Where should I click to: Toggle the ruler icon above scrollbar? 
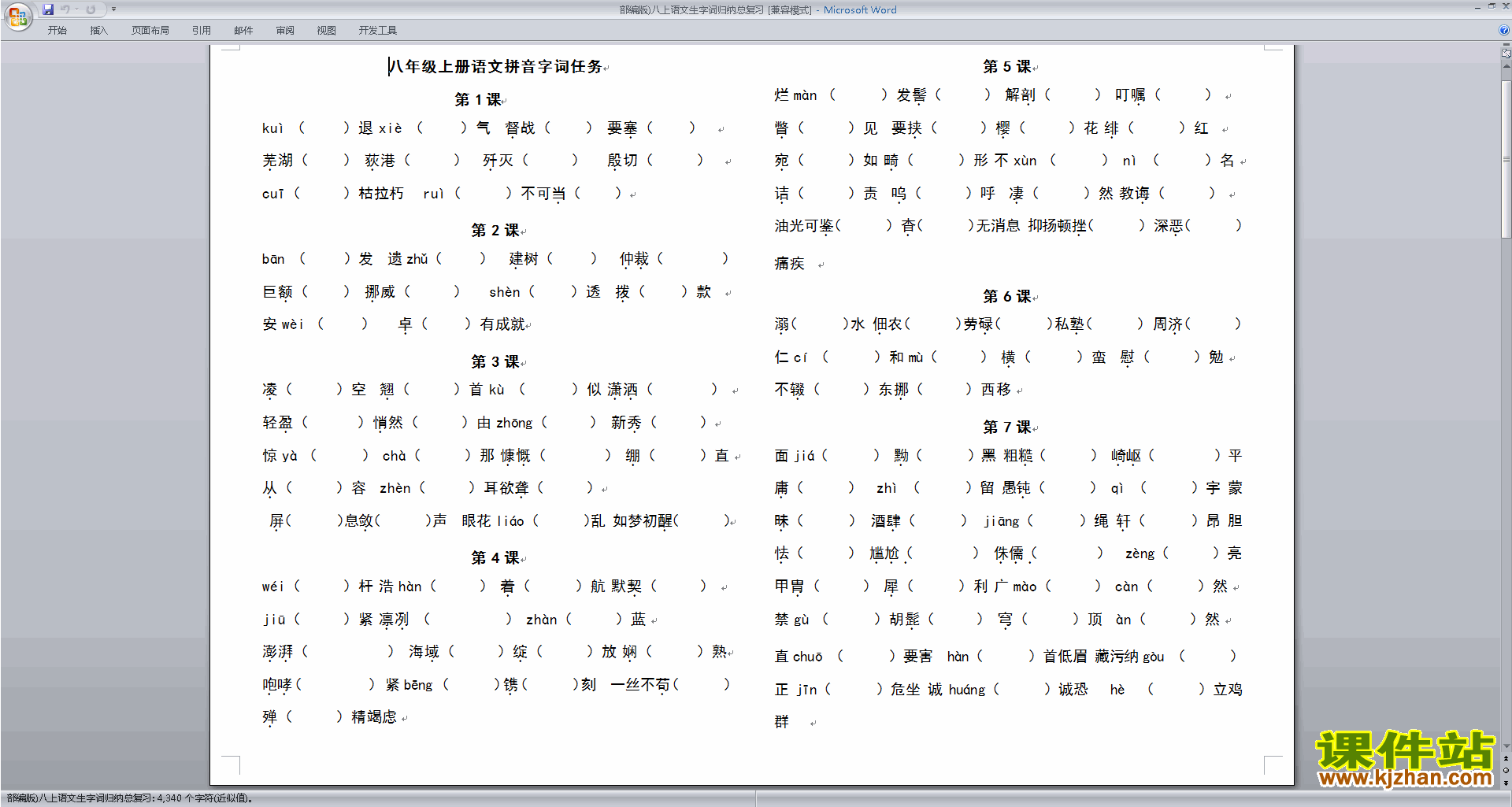[x=1506, y=54]
